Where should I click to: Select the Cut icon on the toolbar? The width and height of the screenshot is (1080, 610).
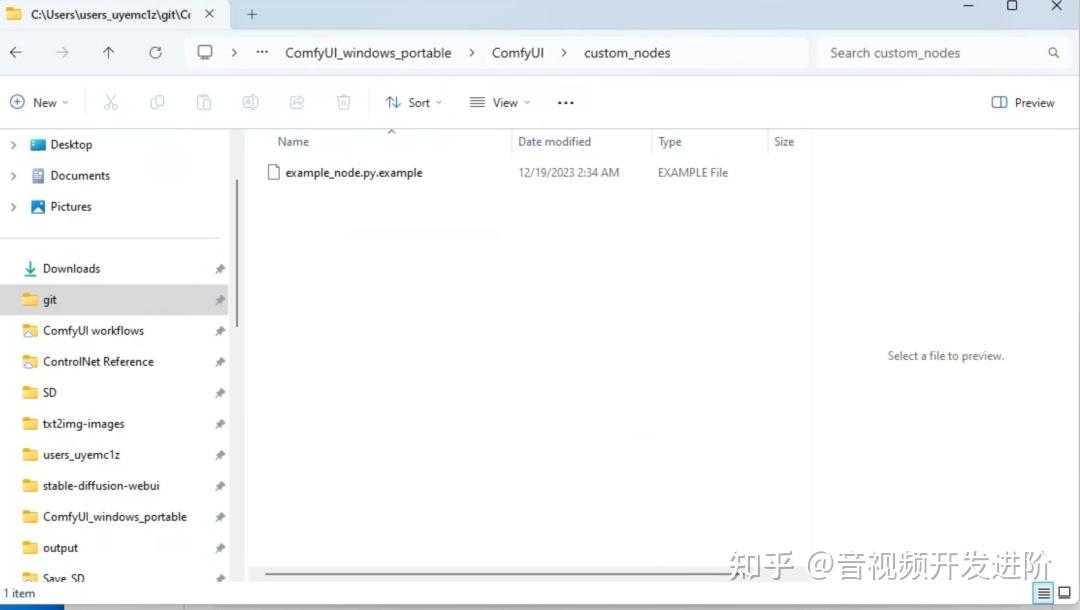click(110, 101)
